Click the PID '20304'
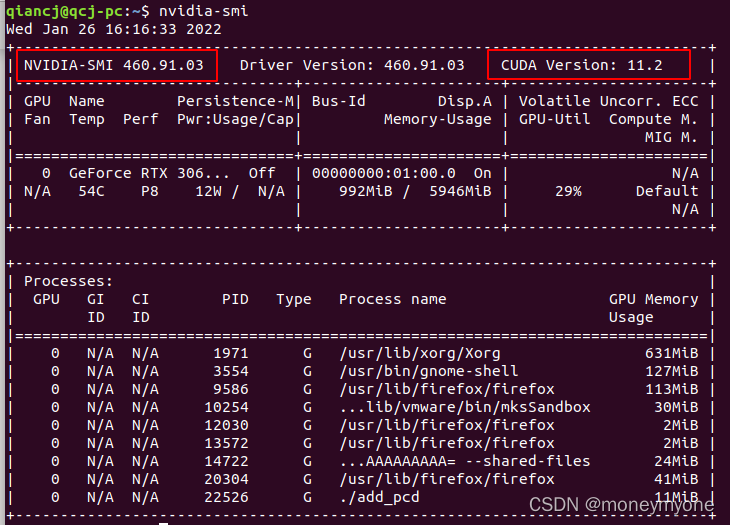 226,479
